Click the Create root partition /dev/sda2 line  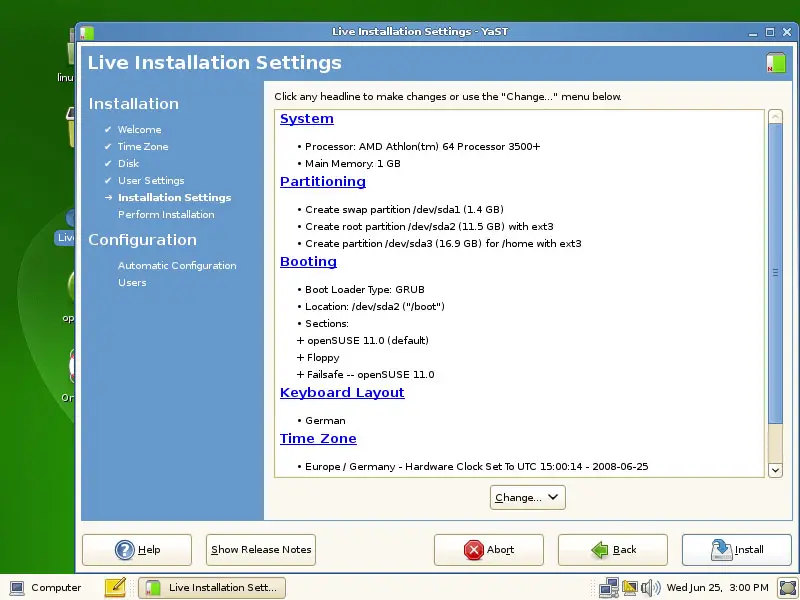pos(429,227)
